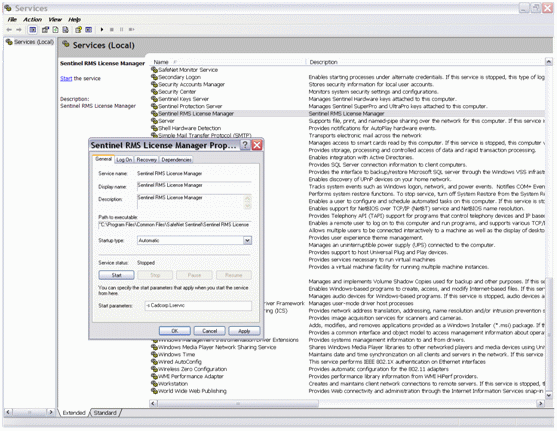
Task: Open the Properties toolbar icon
Action: pos(45,29)
